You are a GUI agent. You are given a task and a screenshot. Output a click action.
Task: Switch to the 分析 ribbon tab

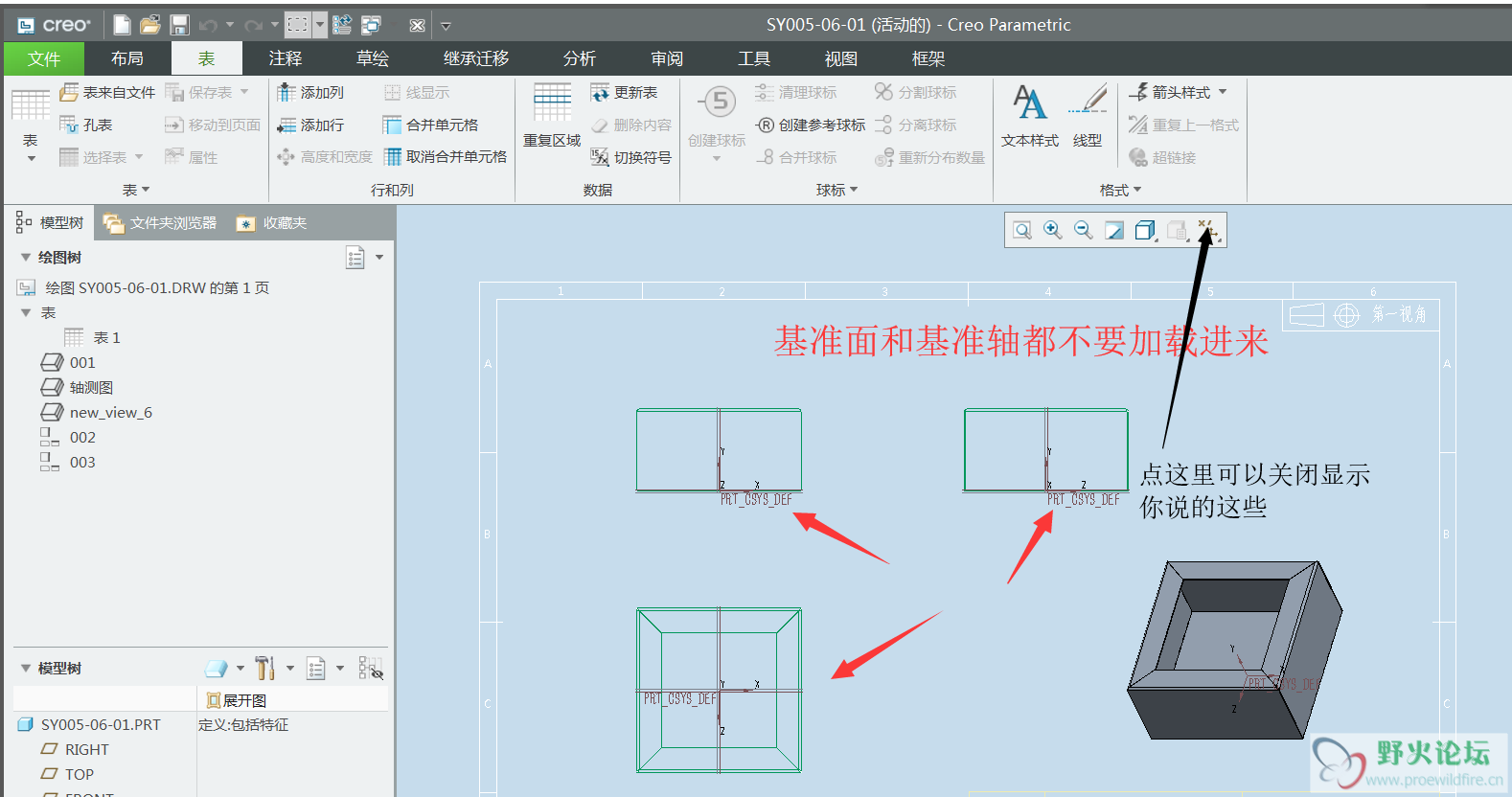580,58
